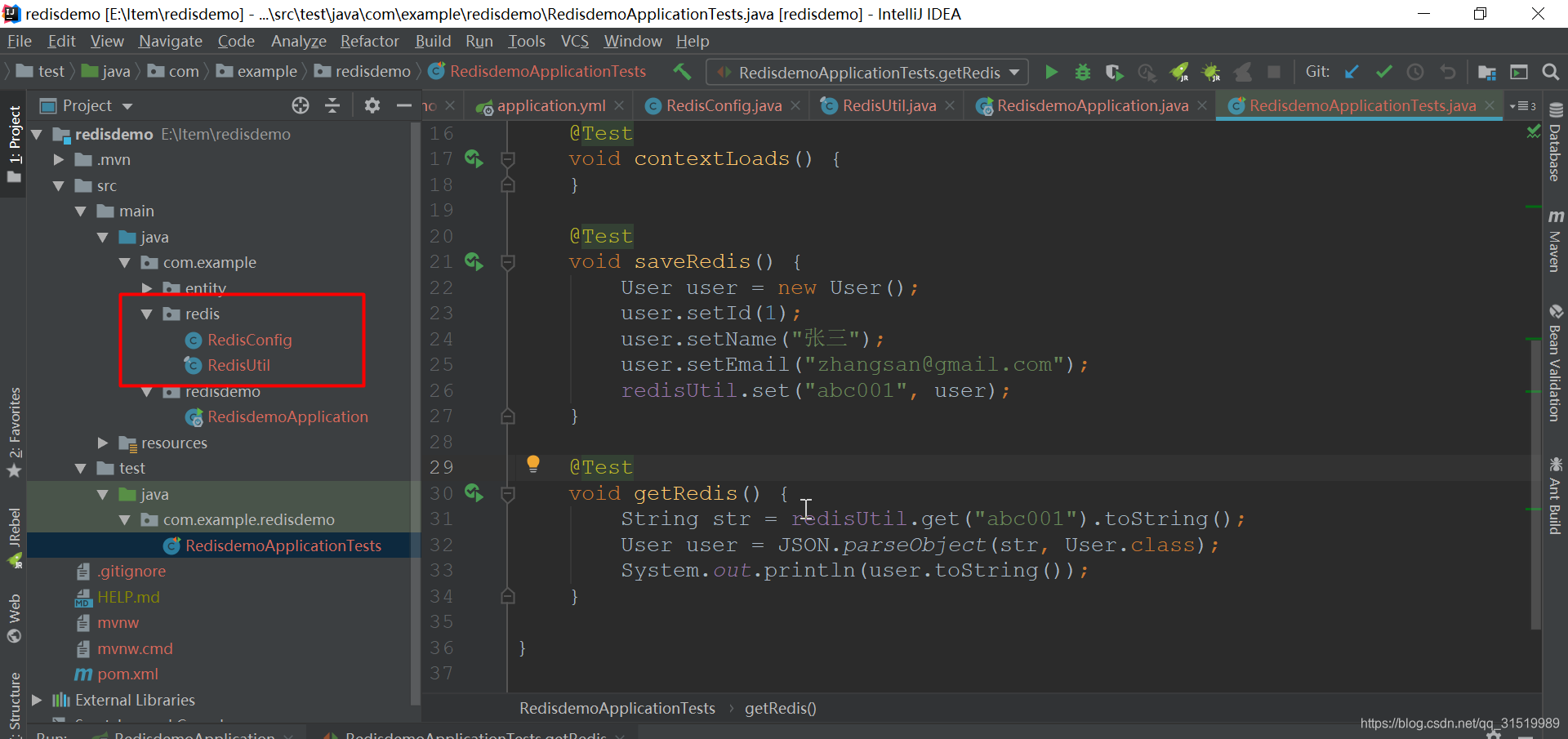Click the inspection status checkmark indicator
1568x739 pixels.
coord(1534,132)
